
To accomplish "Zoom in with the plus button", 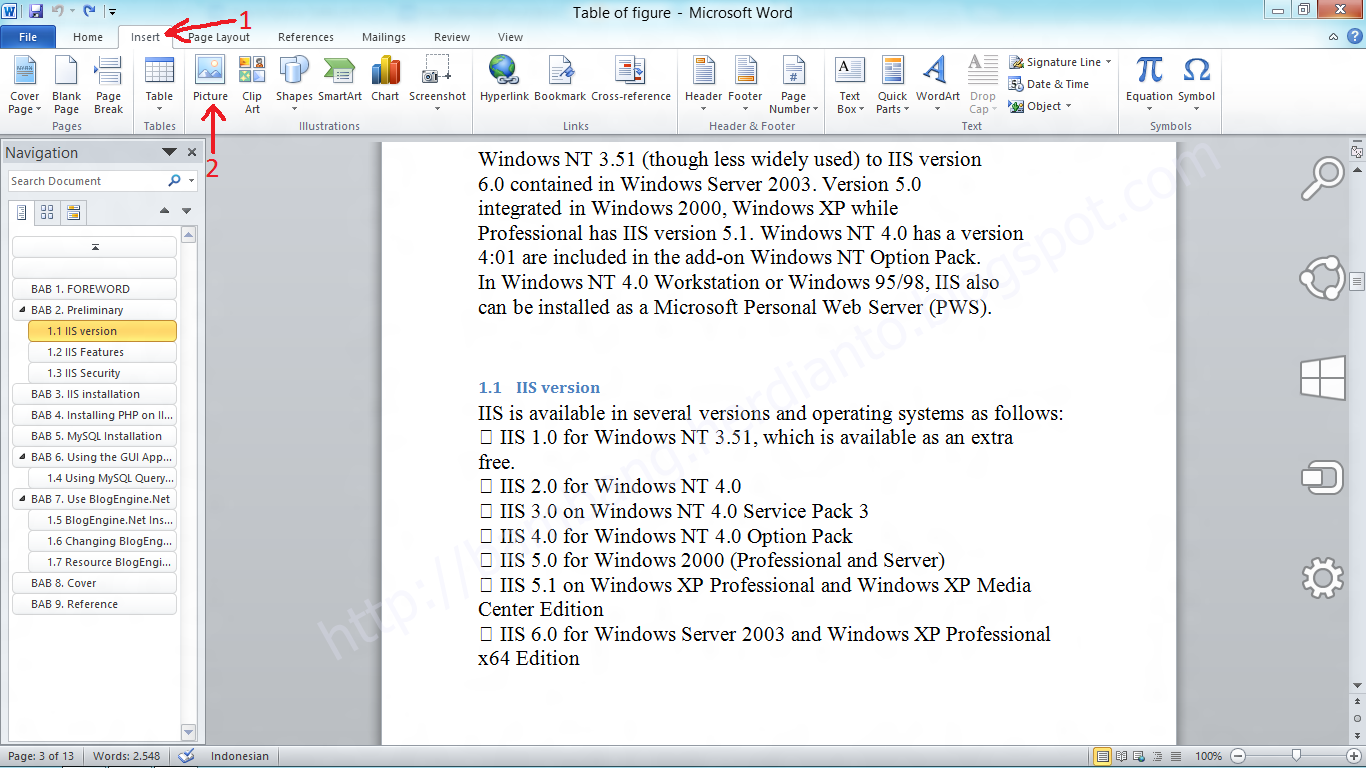I will [1353, 756].
